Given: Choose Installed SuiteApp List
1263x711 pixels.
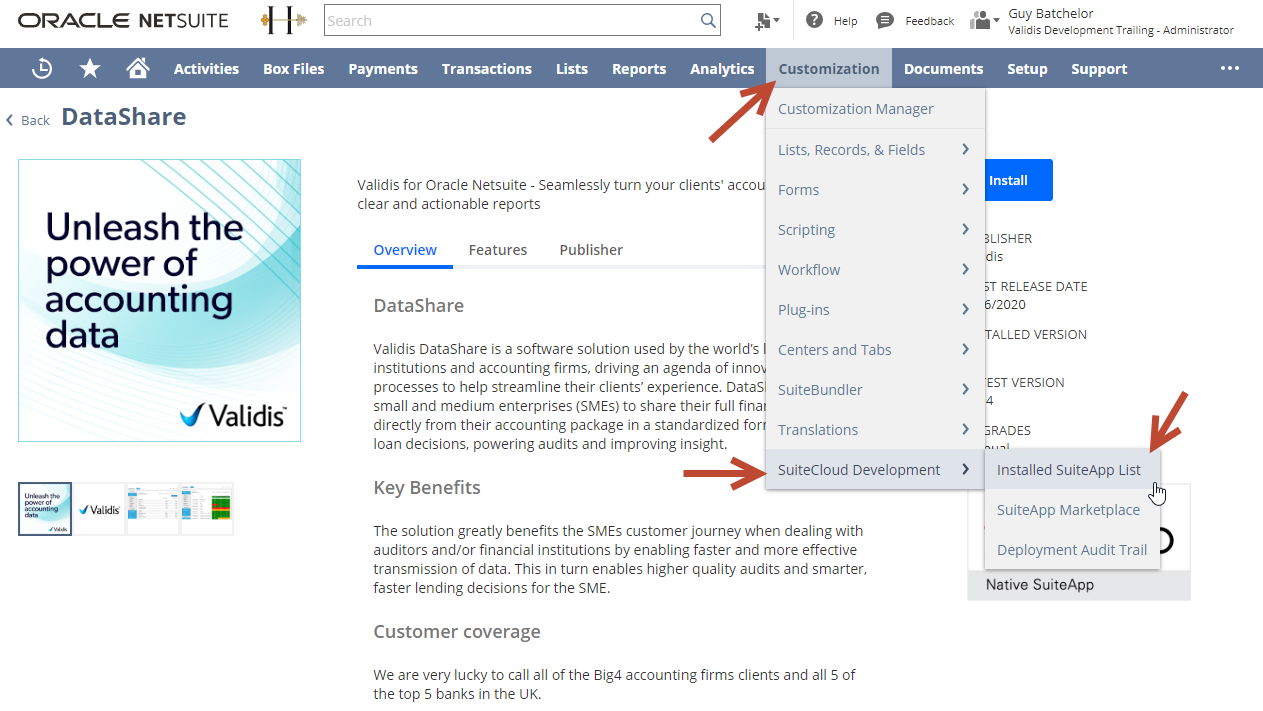Looking at the screenshot, I should 1073,470.
